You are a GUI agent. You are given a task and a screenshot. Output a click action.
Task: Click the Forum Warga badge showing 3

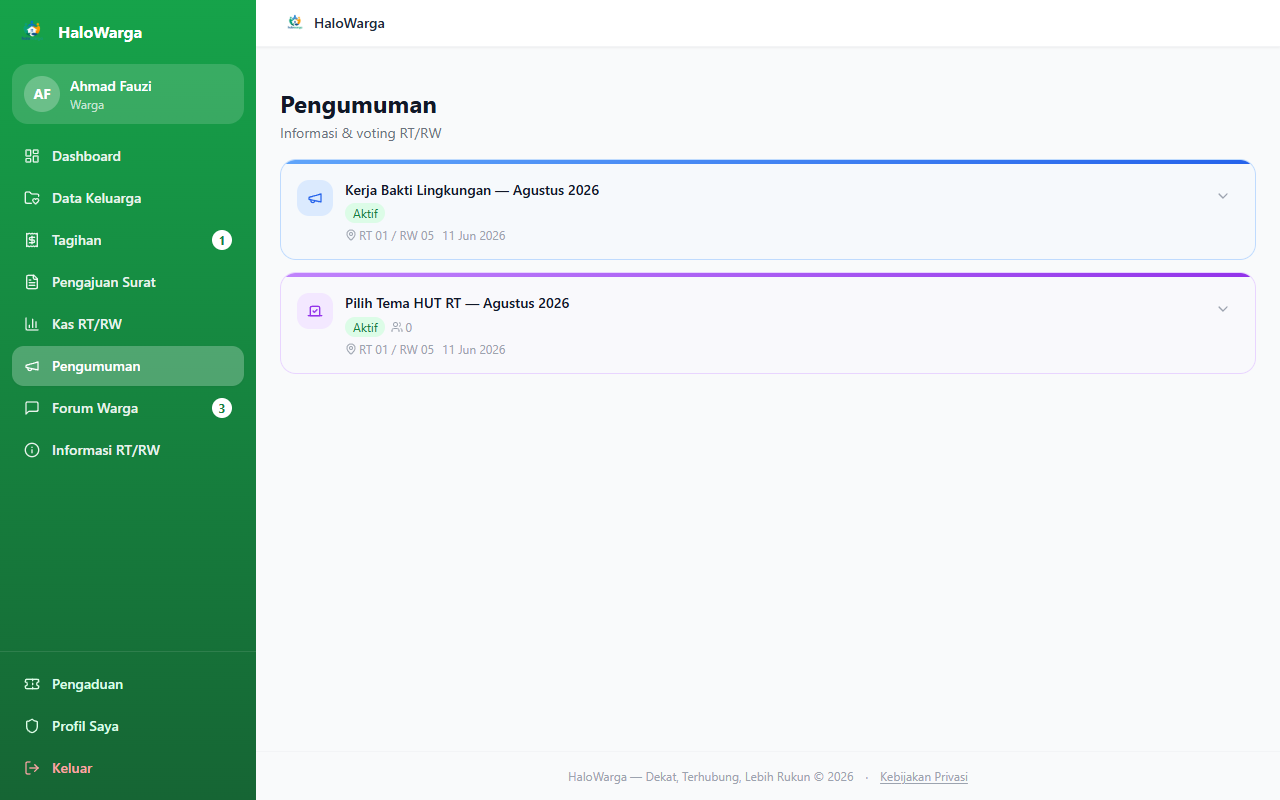point(222,408)
